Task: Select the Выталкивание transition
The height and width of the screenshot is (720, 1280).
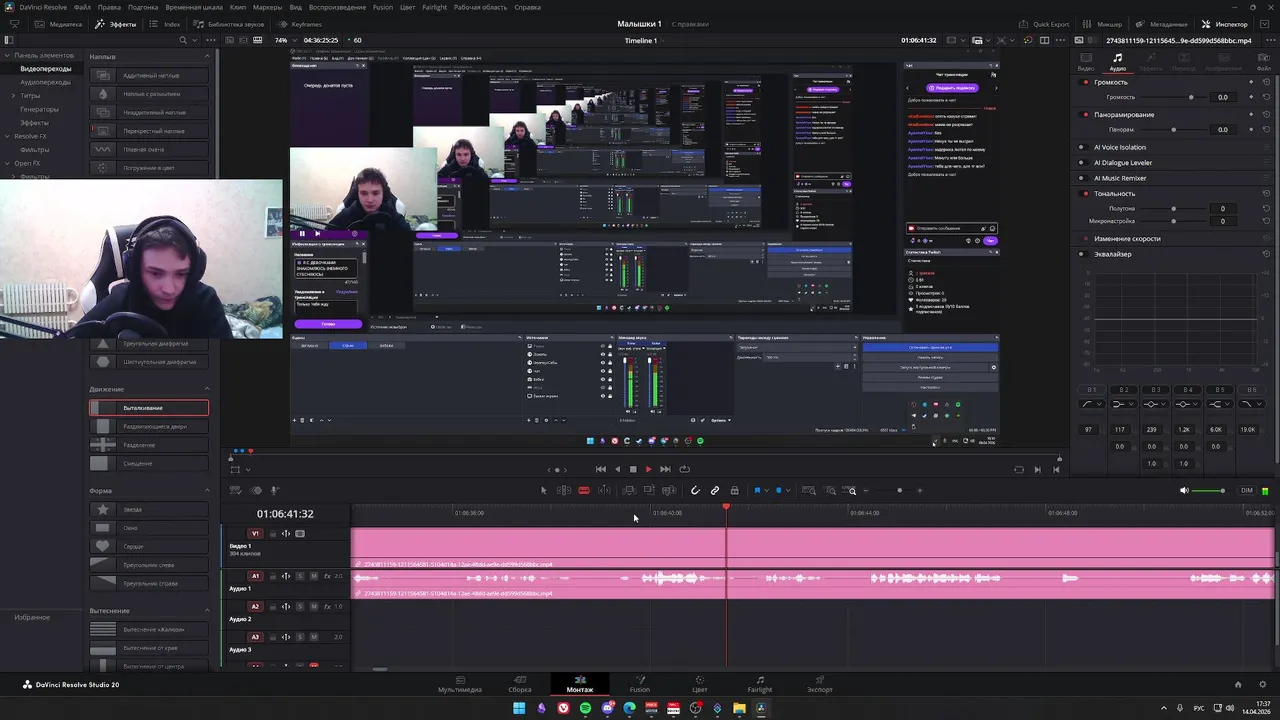Action: coord(149,408)
